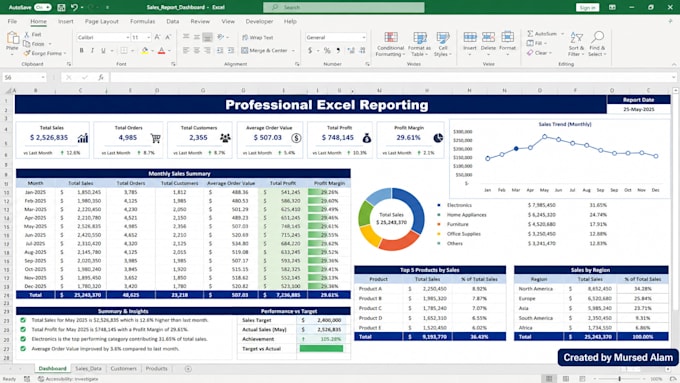Click the Cut button
The image size is (680, 383).
(33, 34)
